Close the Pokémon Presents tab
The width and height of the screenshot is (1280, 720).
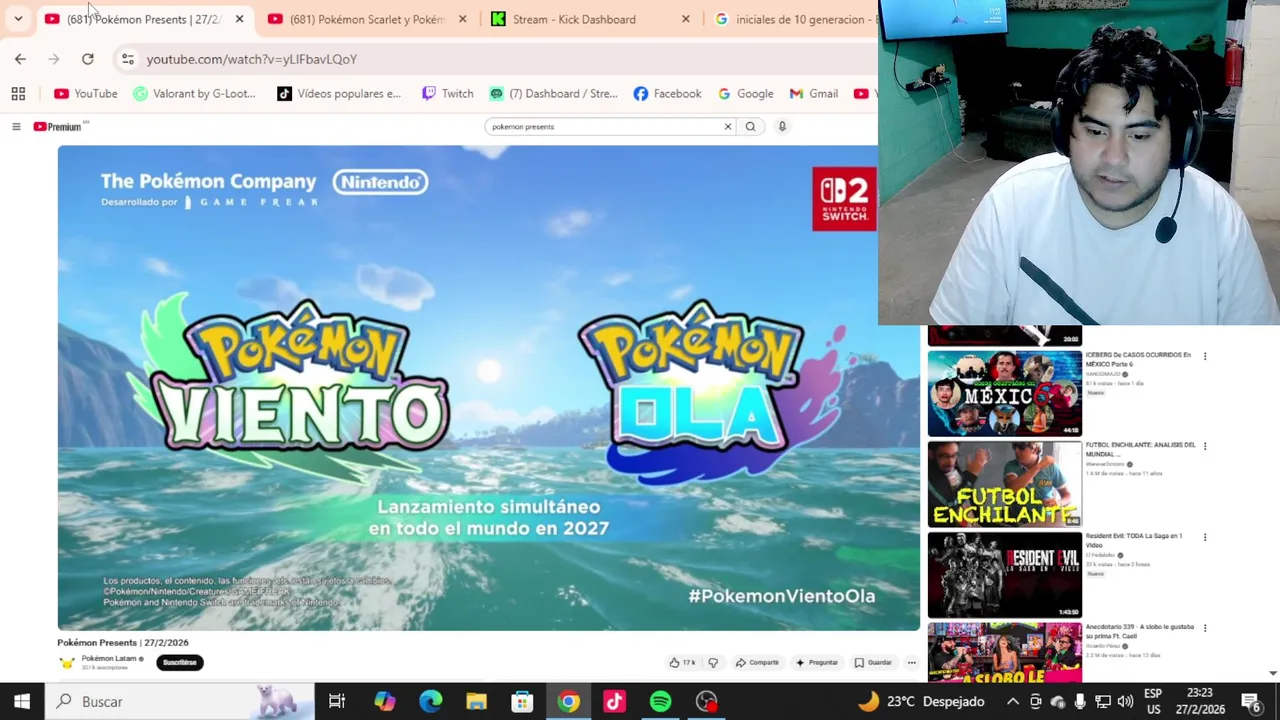click(x=239, y=19)
